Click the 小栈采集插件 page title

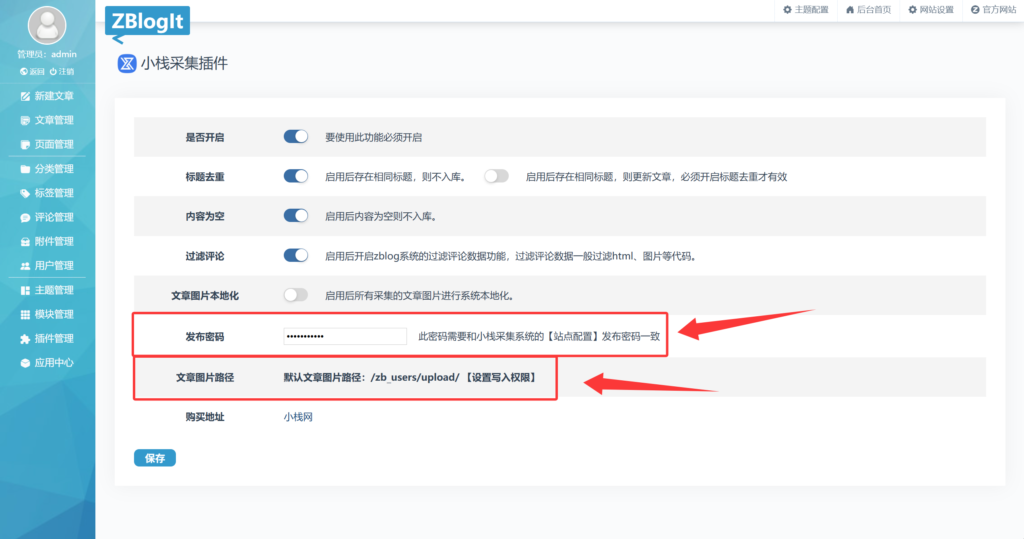pos(184,63)
